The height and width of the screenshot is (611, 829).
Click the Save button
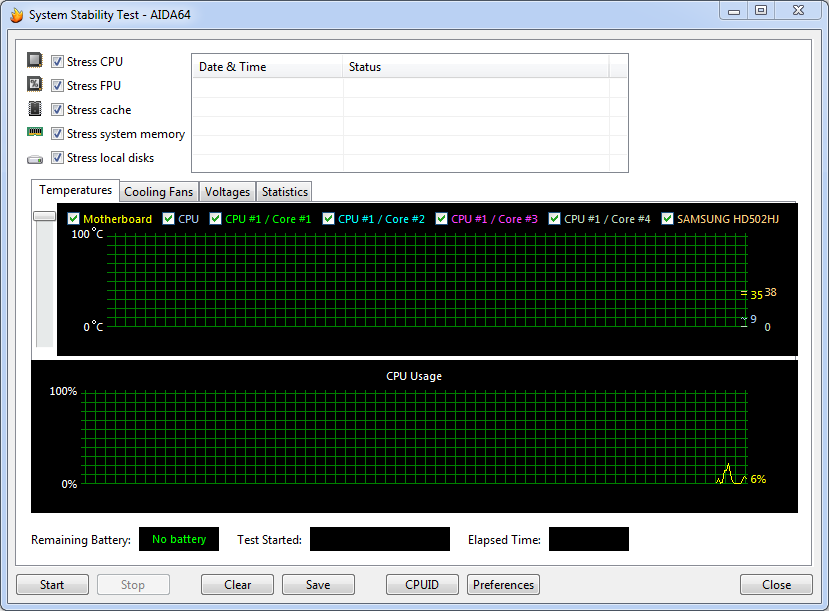tap(318, 585)
